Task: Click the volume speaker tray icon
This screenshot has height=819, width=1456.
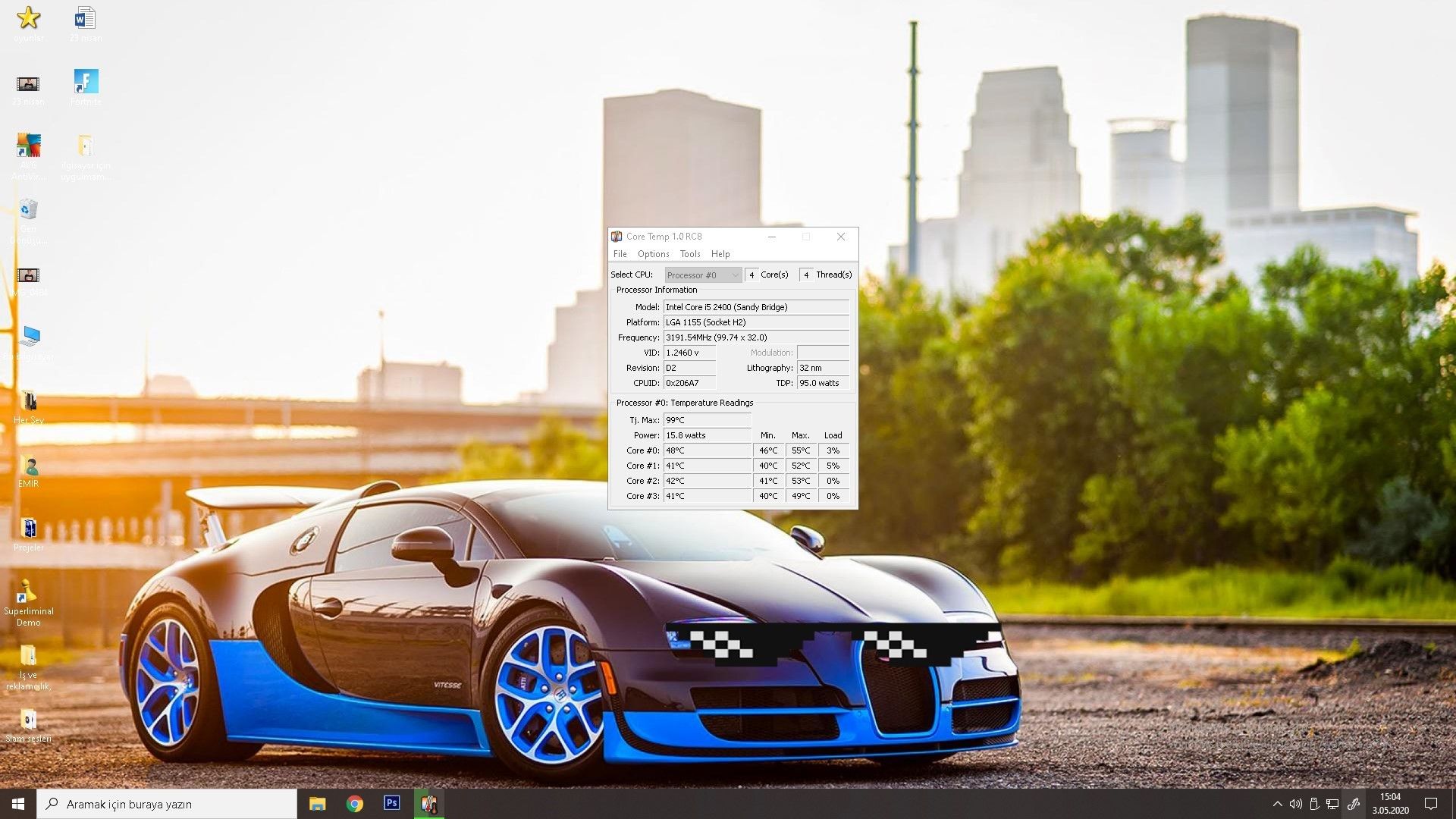Action: (1295, 804)
